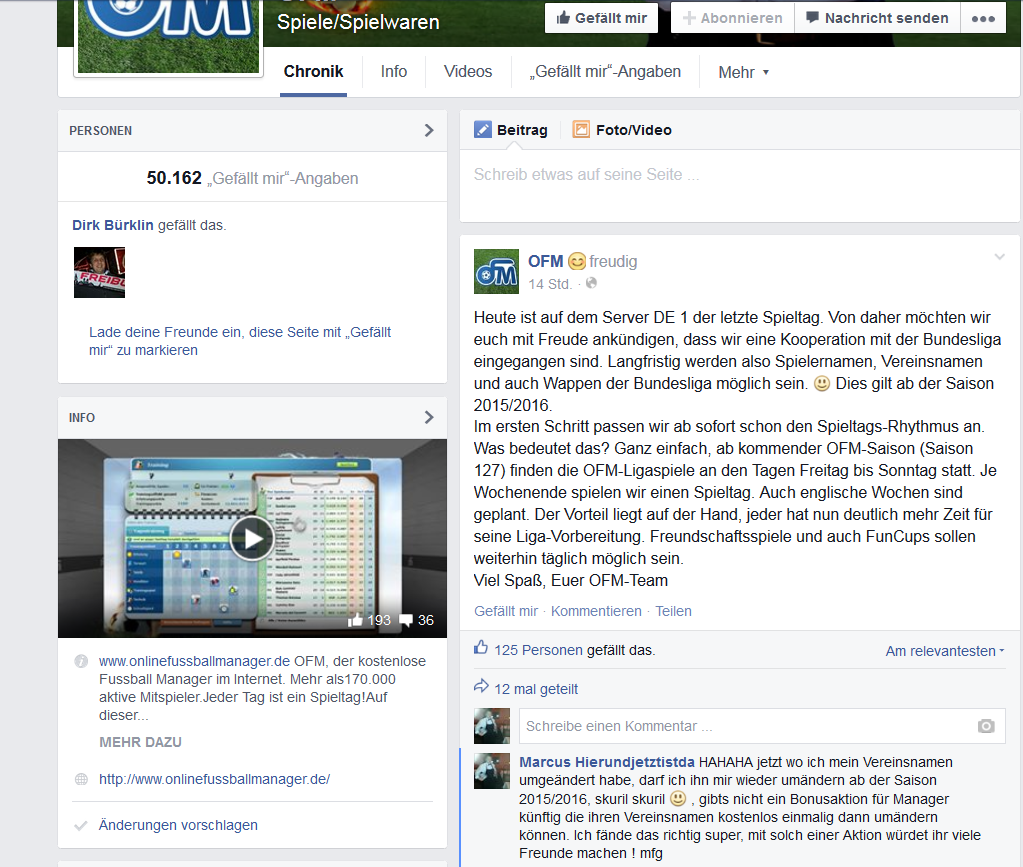Attach a photo with the camera icon
1023x867 pixels.
pyautogui.click(x=986, y=726)
